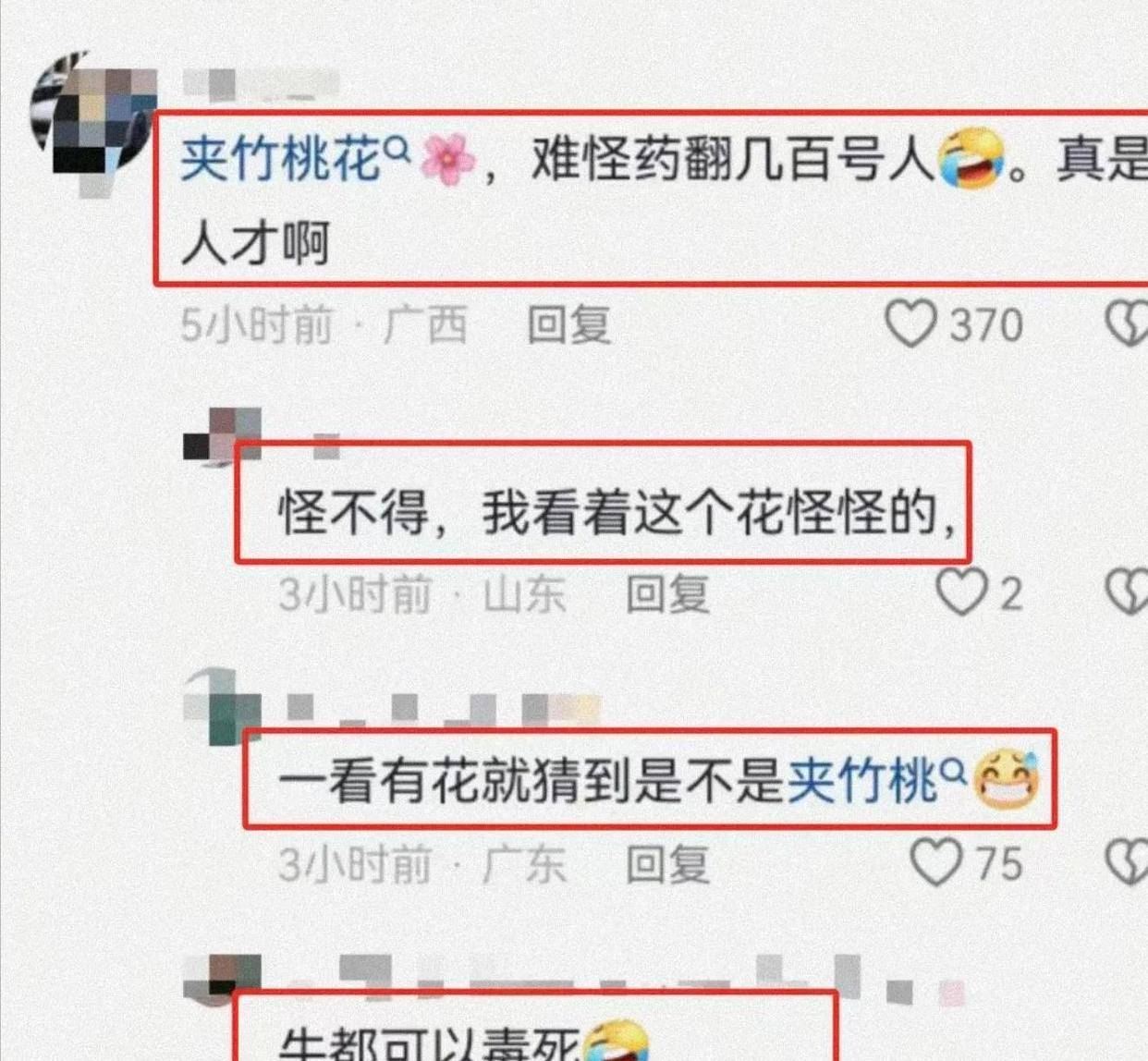Open the first commenter's avatar
The height and width of the screenshot is (1061, 1148).
92,116
